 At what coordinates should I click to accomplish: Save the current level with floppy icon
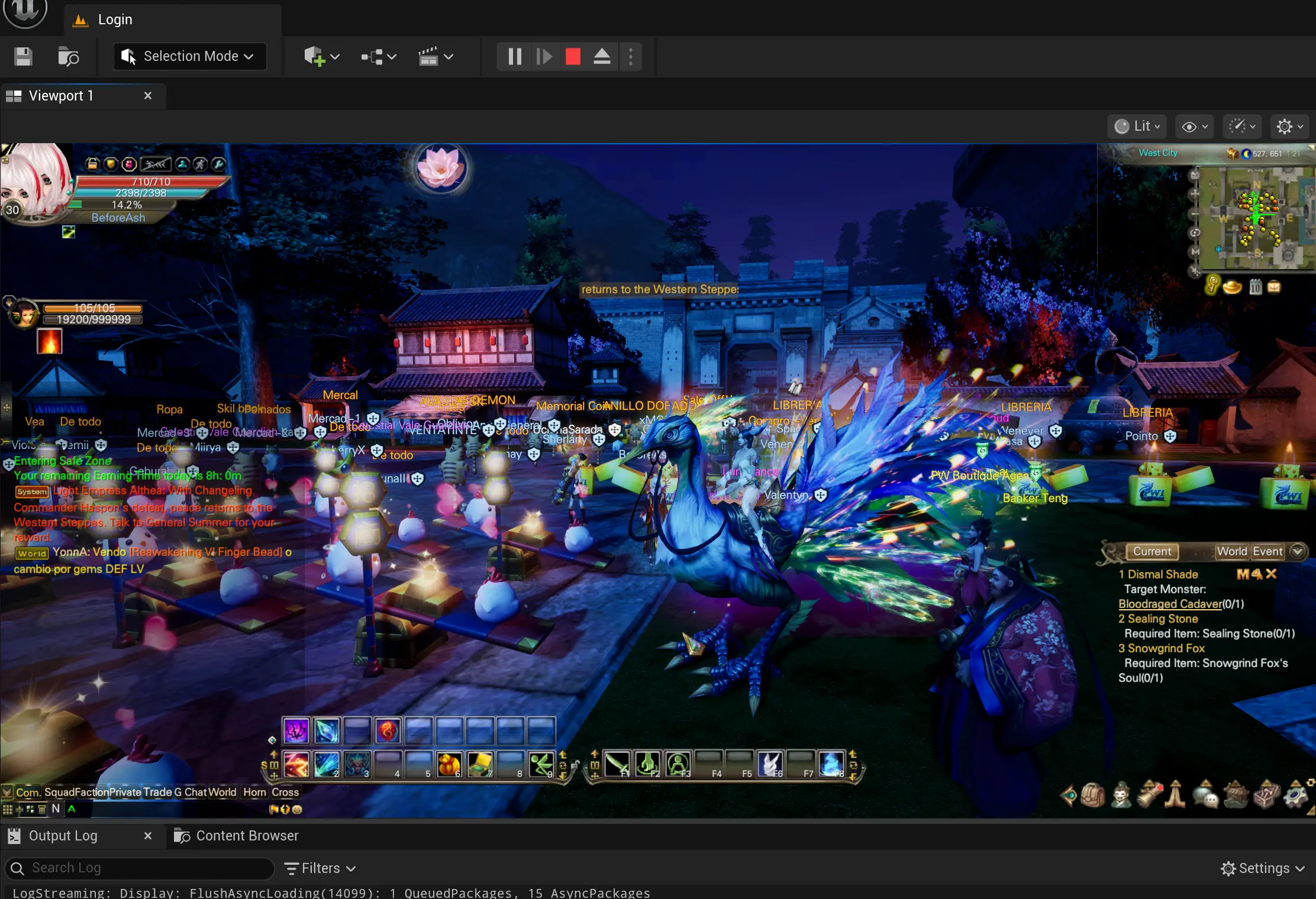coord(23,57)
